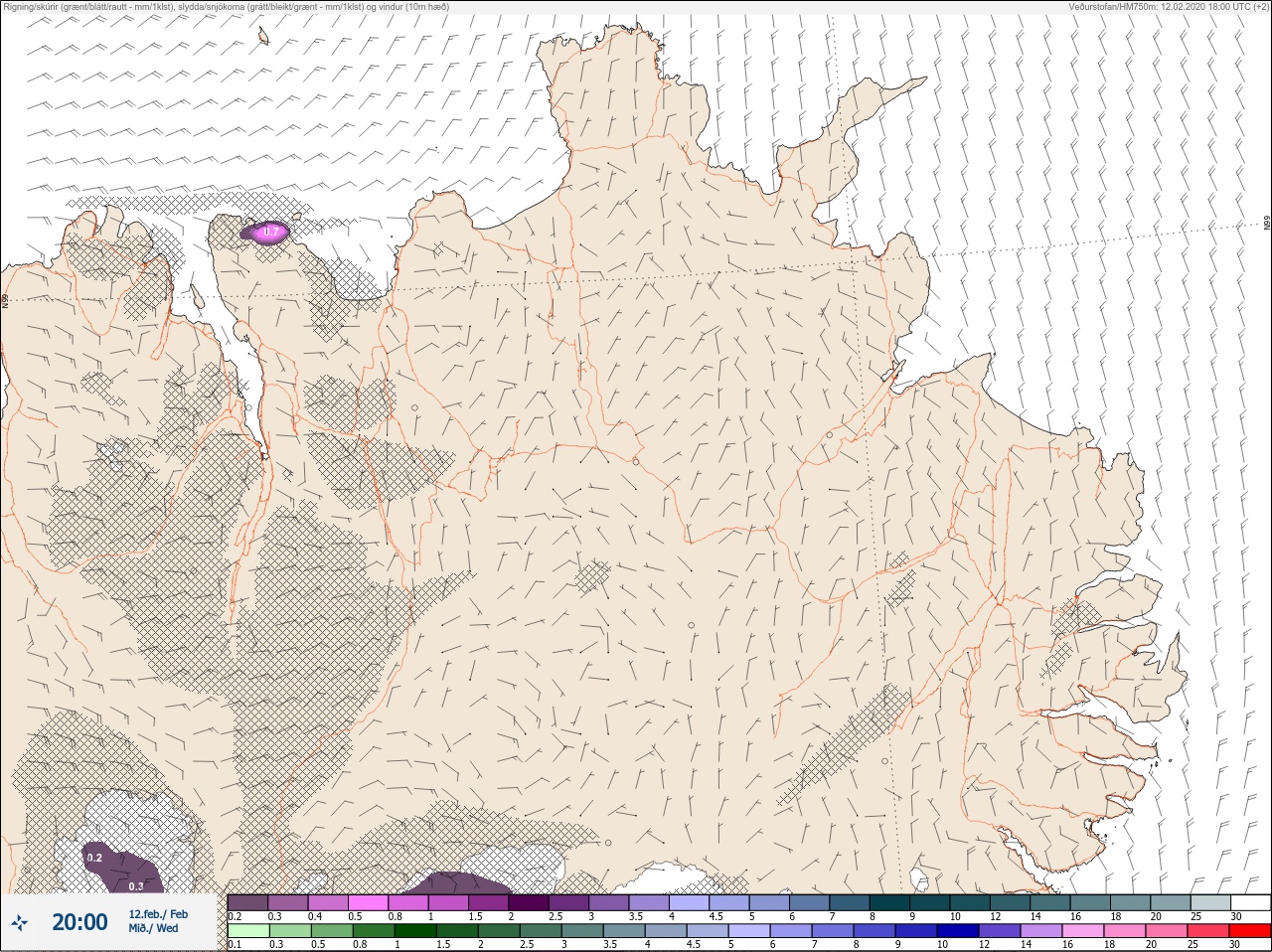Click the 'Mið./ Wed' weekday text
The width and height of the screenshot is (1272, 952).
[x=153, y=928]
